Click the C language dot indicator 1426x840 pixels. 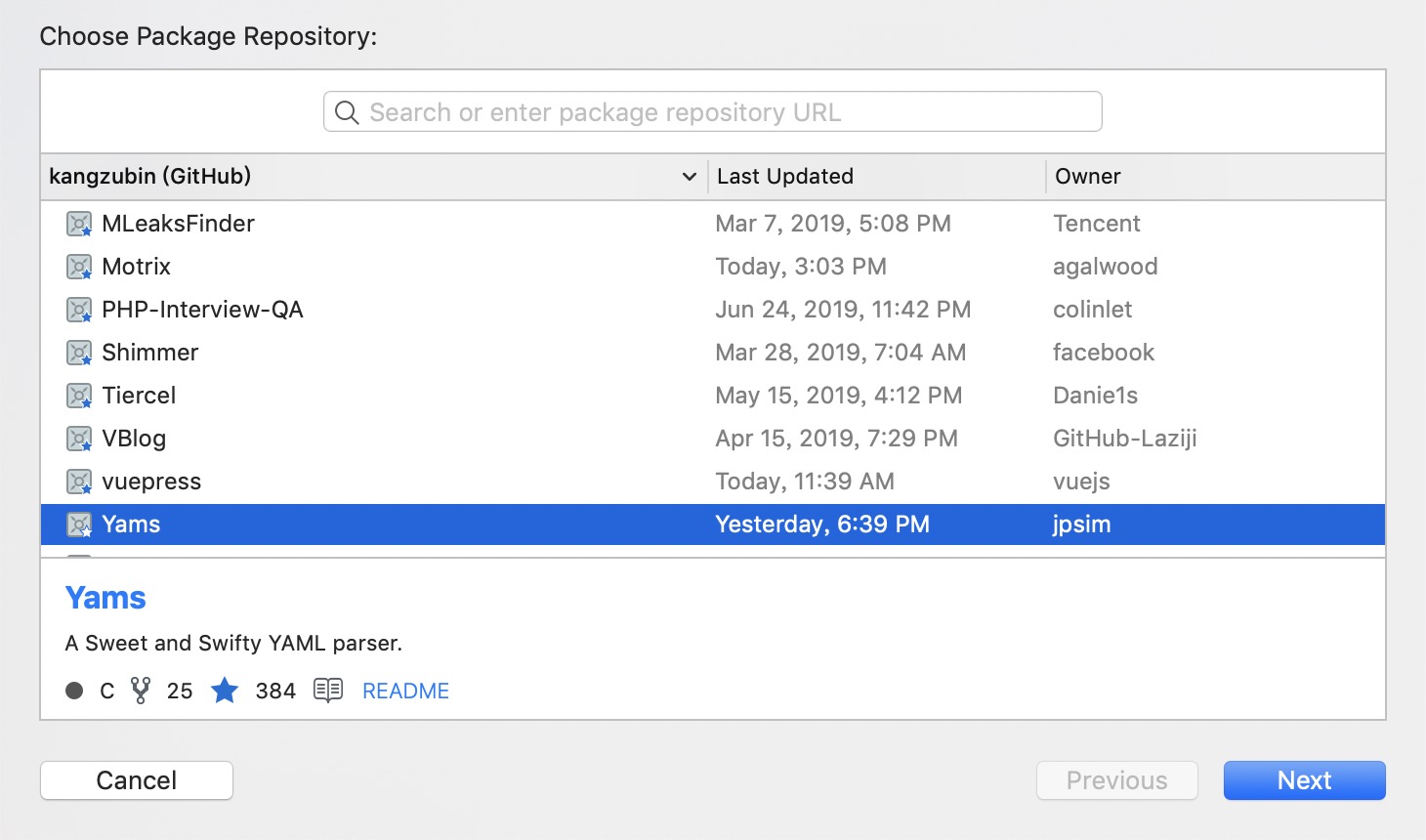coord(74,691)
